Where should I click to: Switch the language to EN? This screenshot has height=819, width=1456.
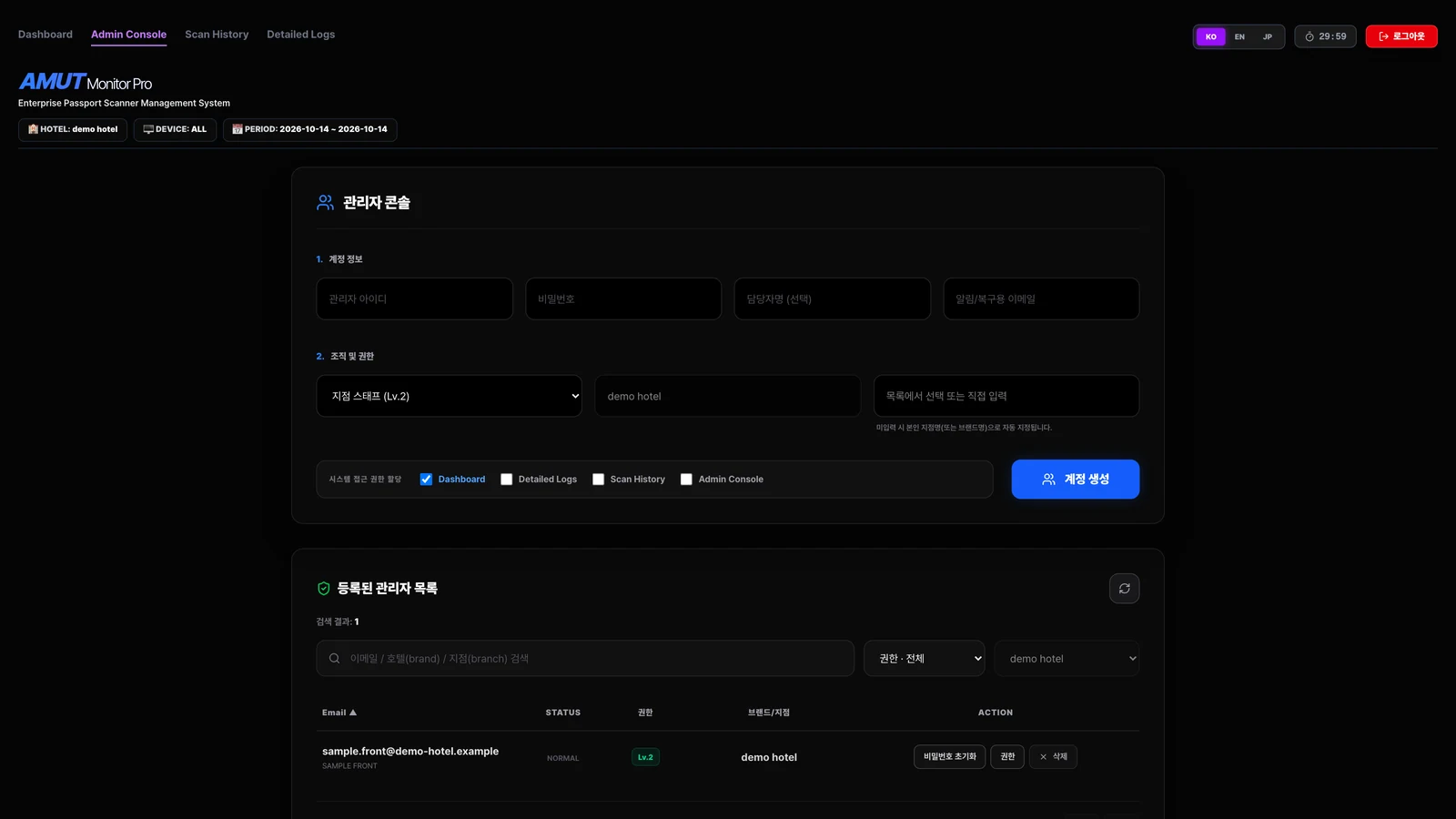[1239, 36]
